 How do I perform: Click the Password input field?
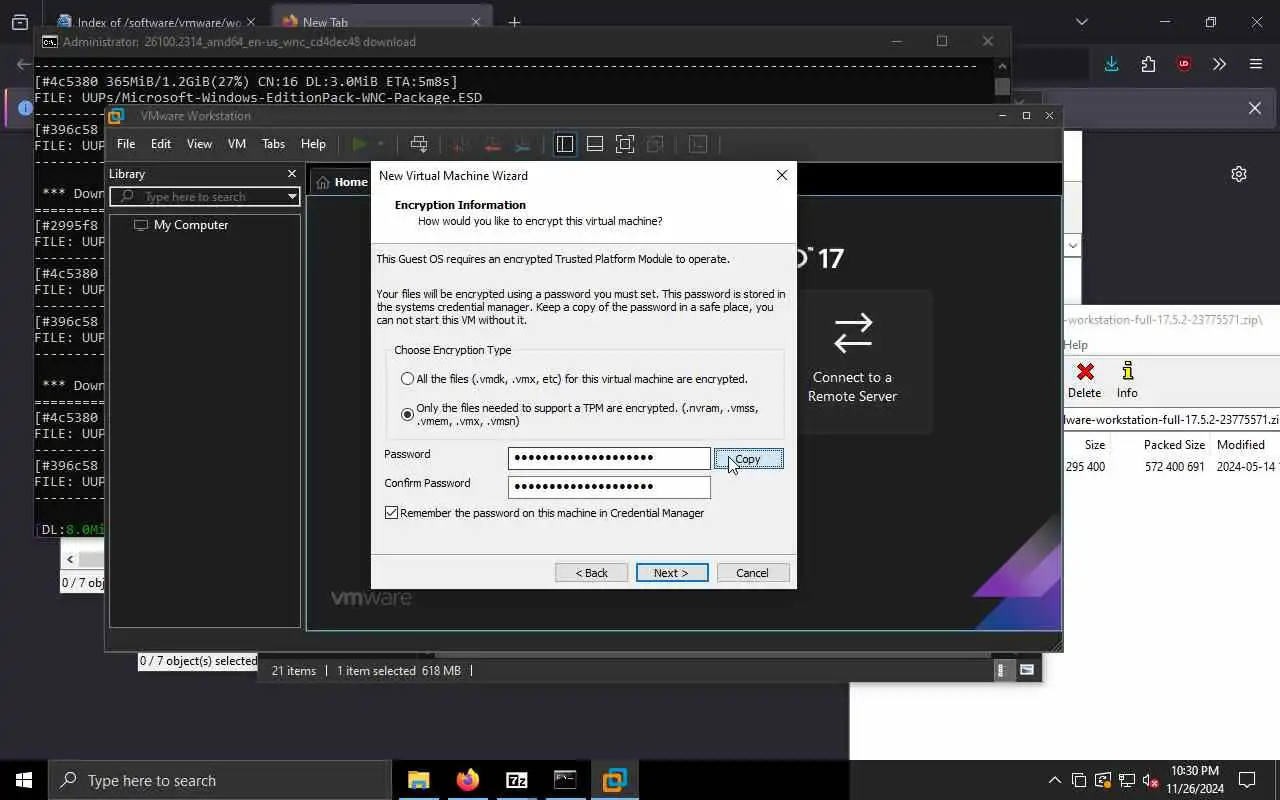tap(609, 458)
